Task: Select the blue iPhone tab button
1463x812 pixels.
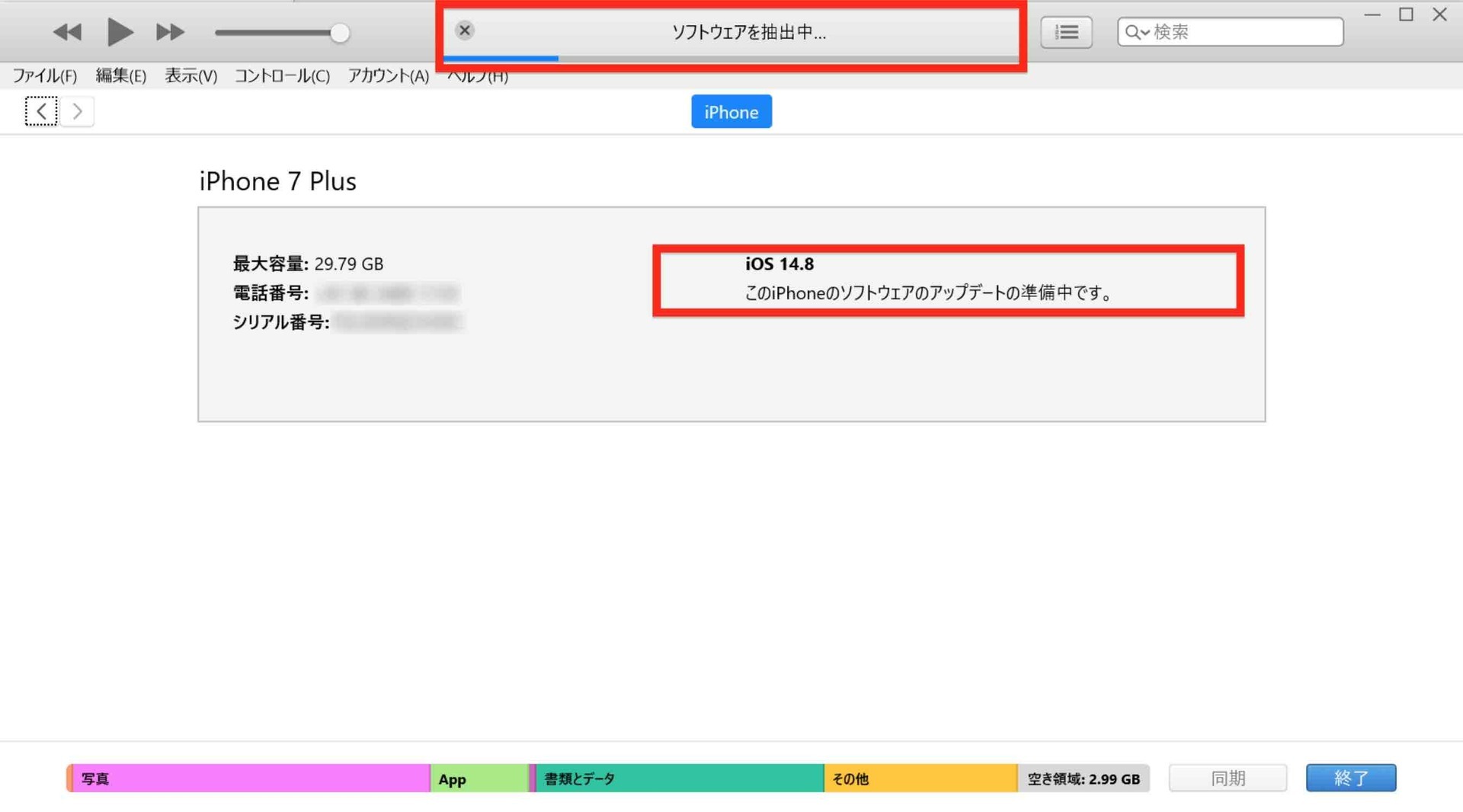Action: [x=731, y=112]
